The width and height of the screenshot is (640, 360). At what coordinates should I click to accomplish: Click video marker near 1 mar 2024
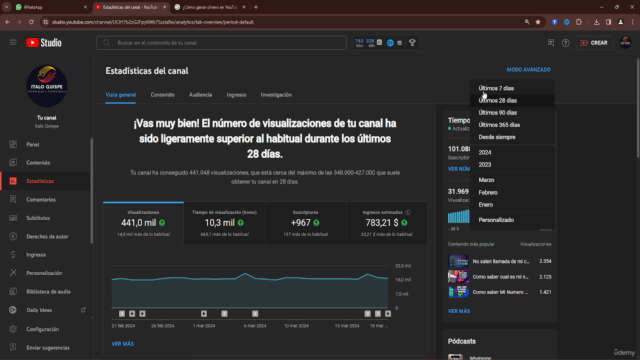[x=204, y=313]
